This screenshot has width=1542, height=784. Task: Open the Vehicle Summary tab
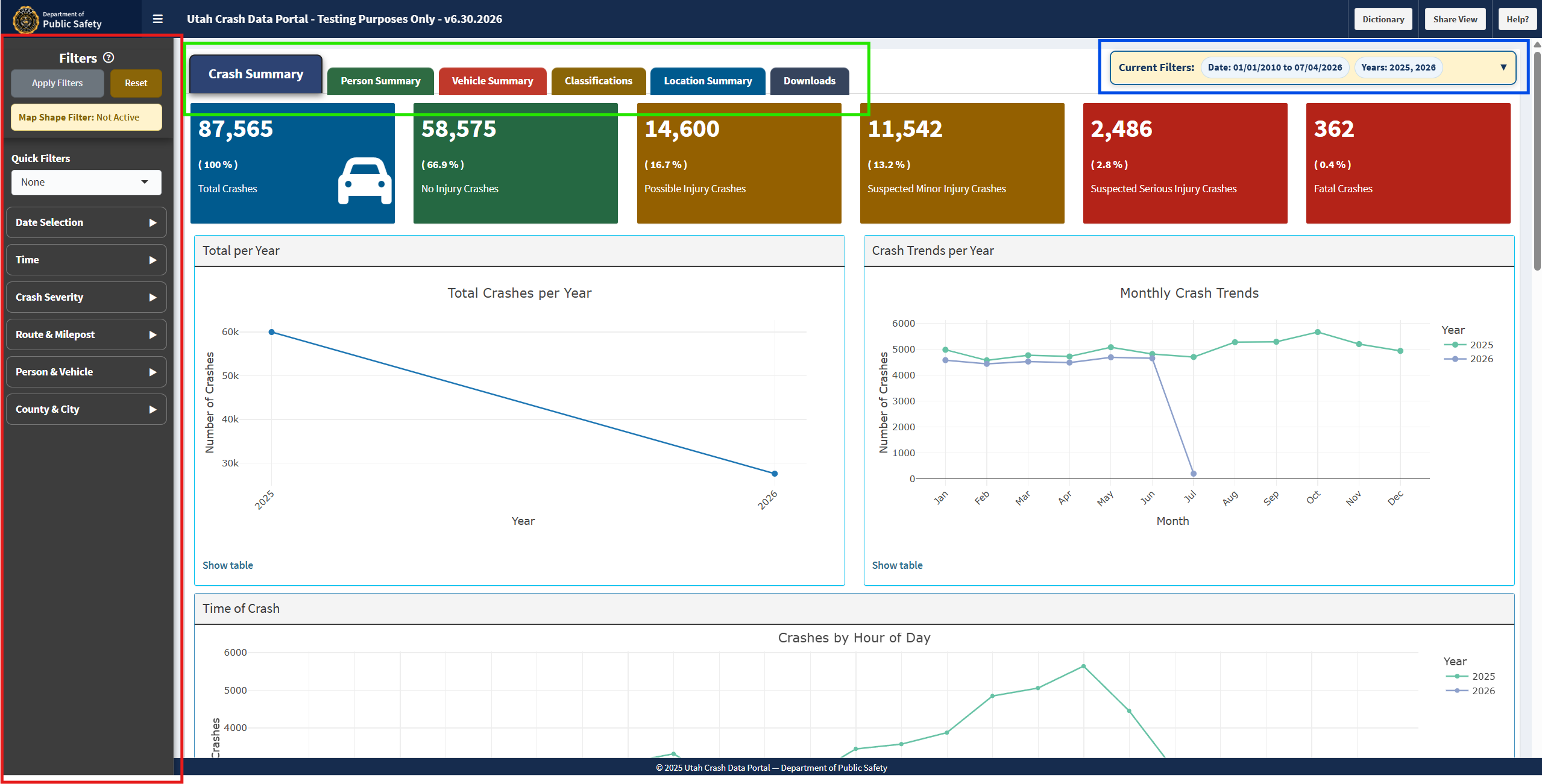point(492,81)
